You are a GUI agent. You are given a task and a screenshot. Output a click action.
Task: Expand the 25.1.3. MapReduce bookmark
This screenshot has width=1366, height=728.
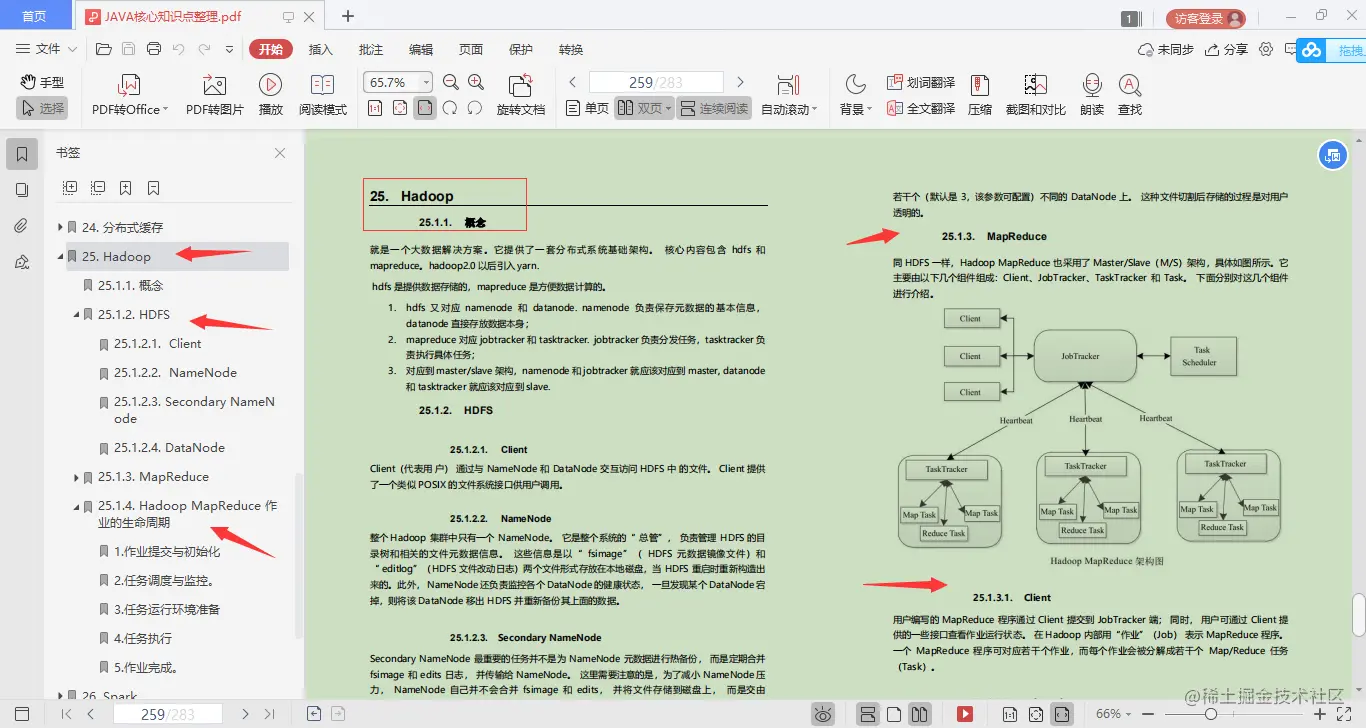[77, 477]
